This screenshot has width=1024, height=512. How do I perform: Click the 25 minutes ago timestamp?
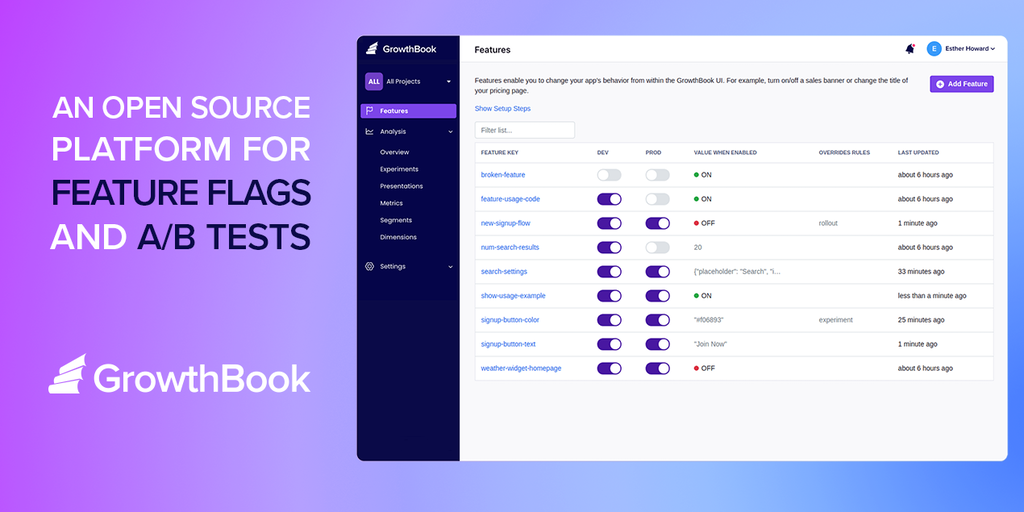pyautogui.click(x=921, y=320)
